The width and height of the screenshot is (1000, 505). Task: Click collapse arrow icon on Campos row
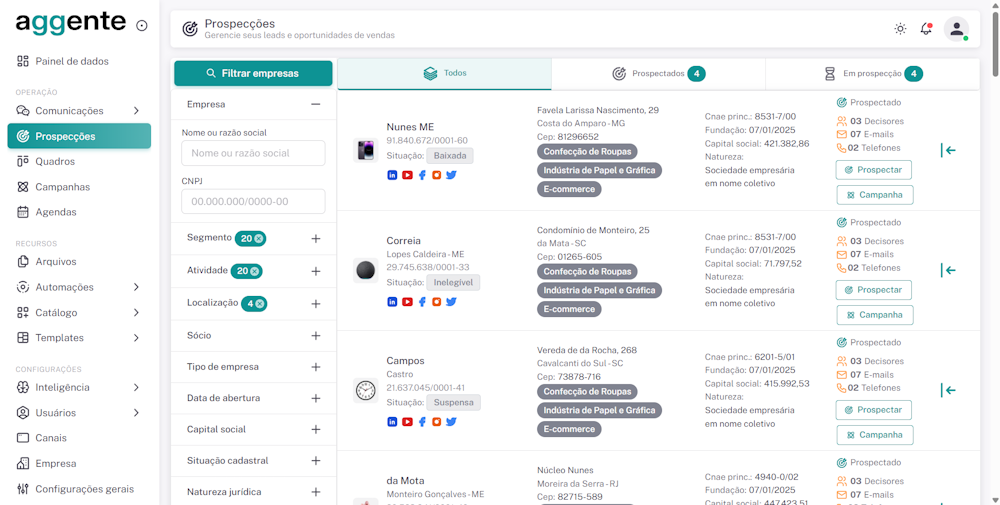pos(948,390)
